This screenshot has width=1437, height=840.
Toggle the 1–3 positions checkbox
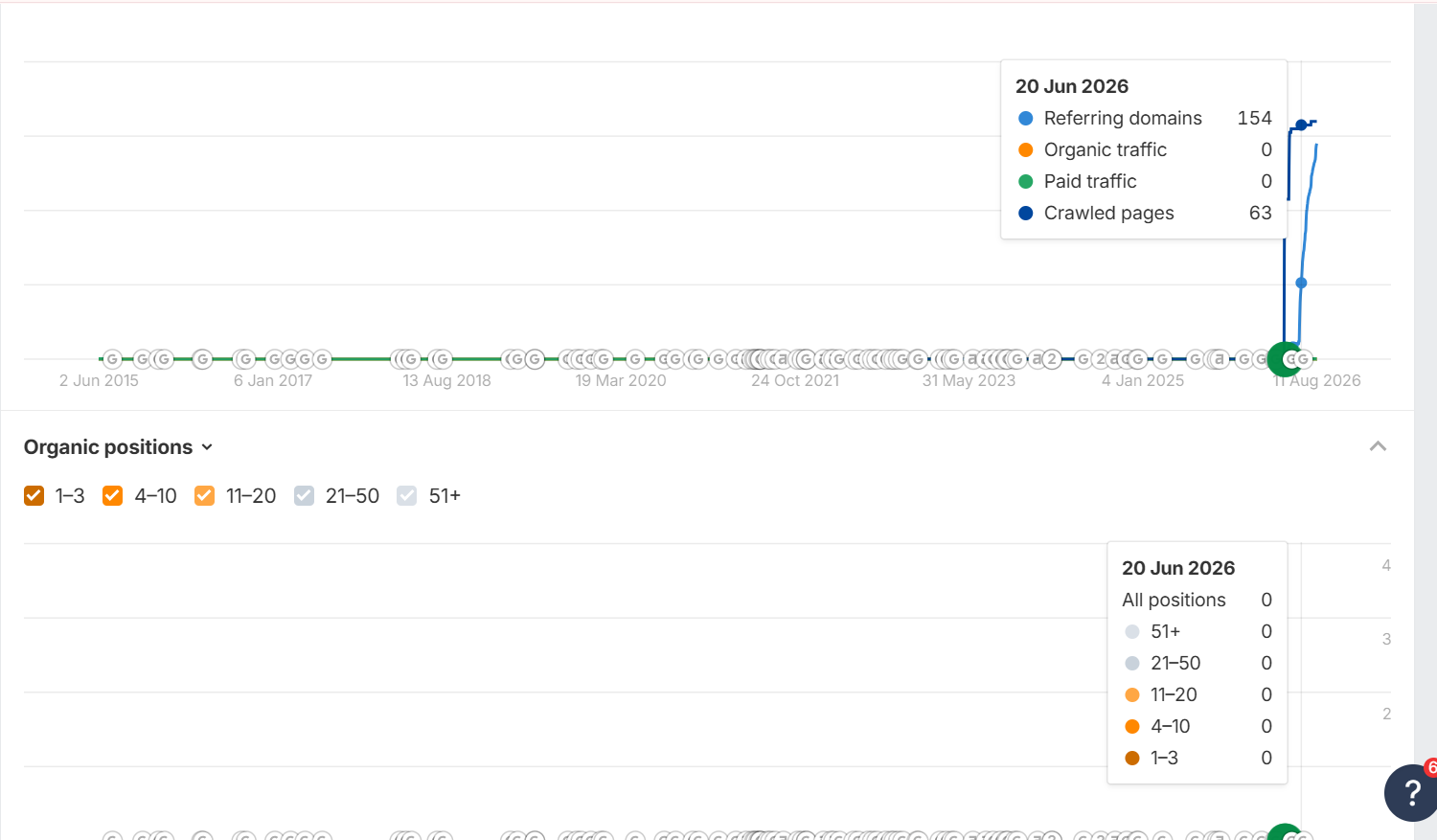click(34, 495)
